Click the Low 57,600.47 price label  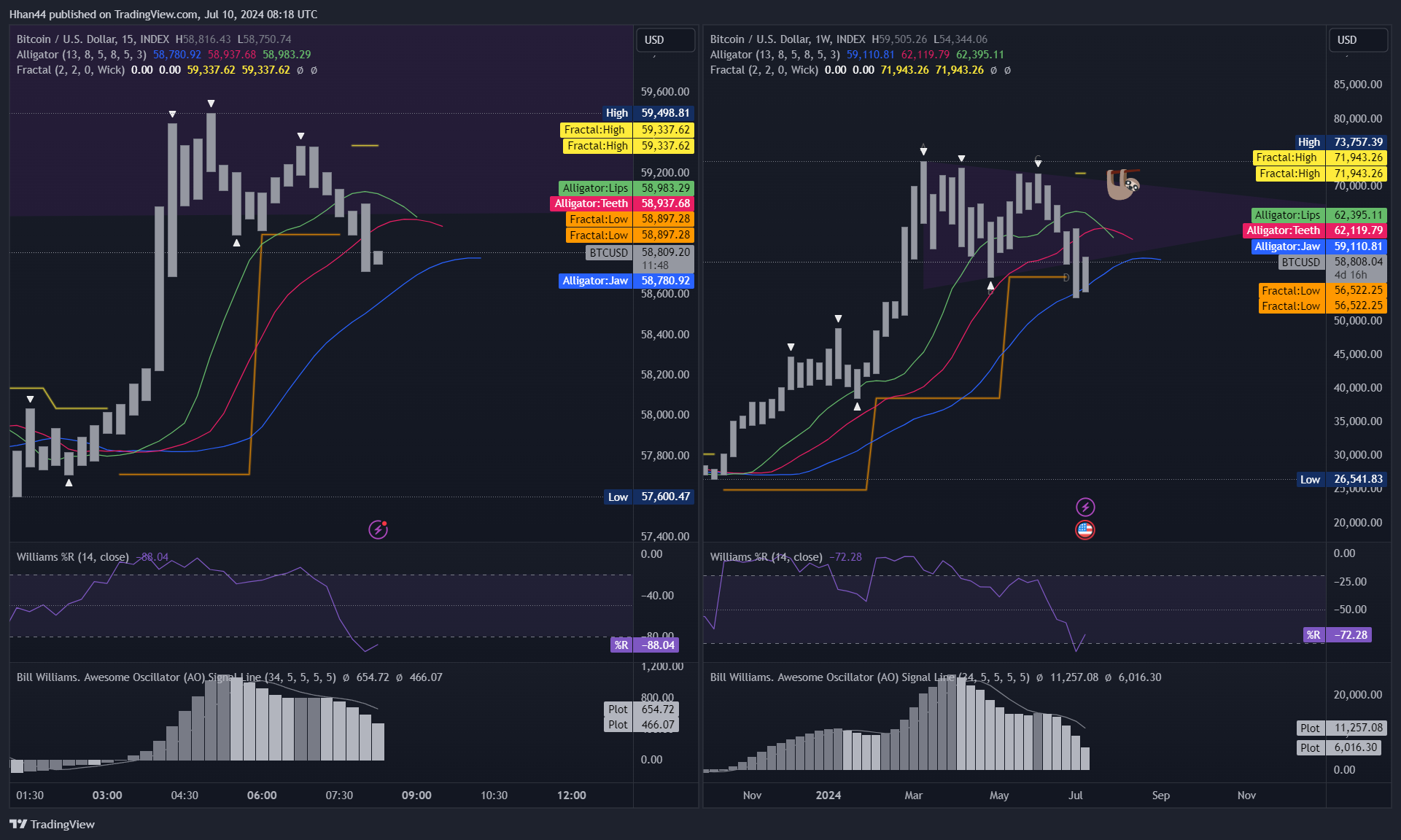648,497
